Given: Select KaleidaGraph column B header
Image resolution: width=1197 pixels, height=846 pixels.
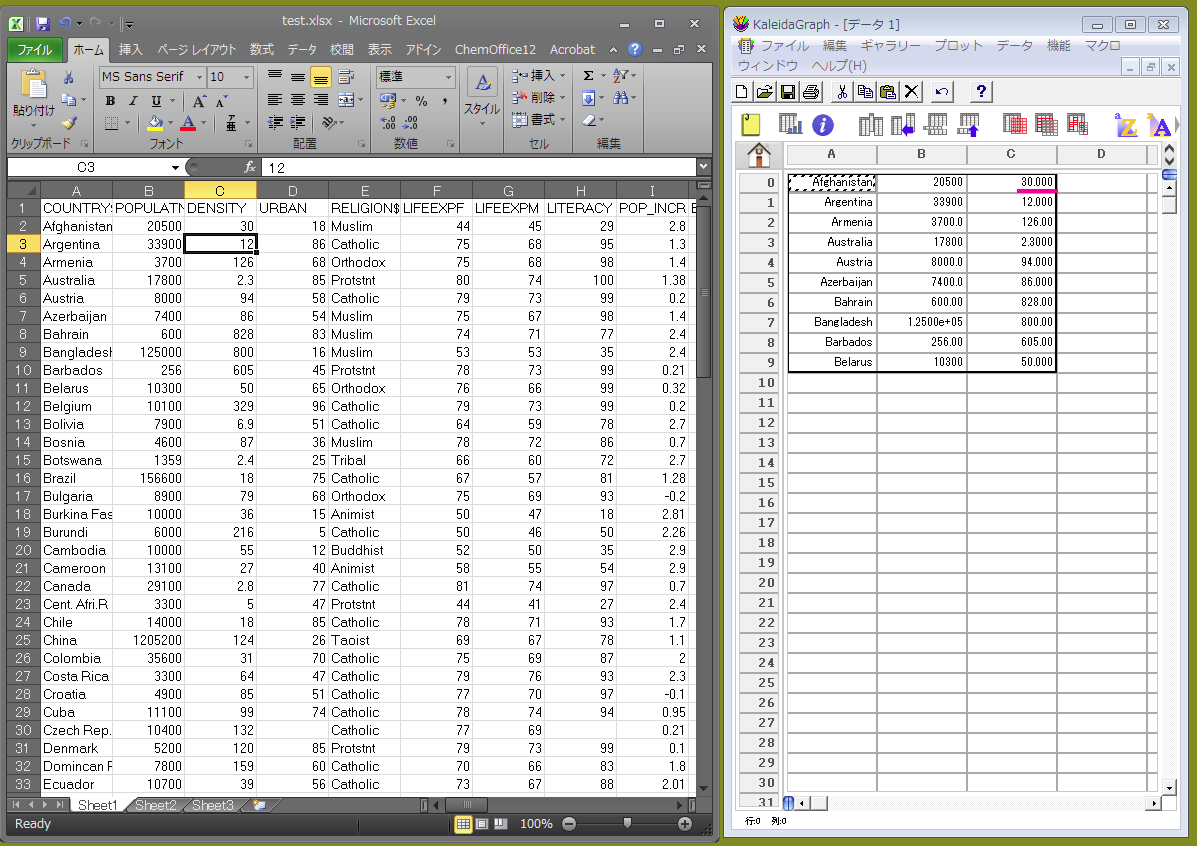Looking at the screenshot, I should 921,154.
